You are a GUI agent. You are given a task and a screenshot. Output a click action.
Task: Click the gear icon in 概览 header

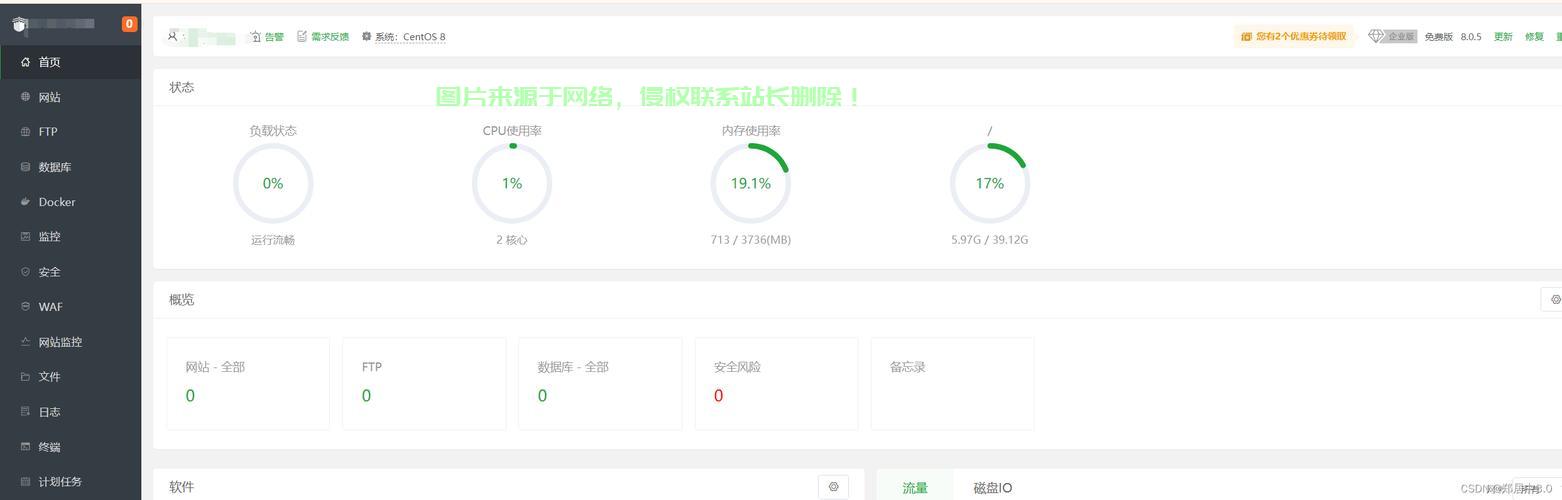(1554, 299)
